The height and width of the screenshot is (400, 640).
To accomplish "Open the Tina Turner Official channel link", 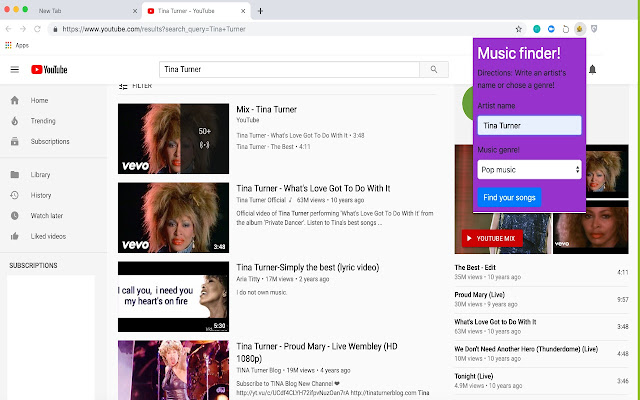I will point(261,200).
